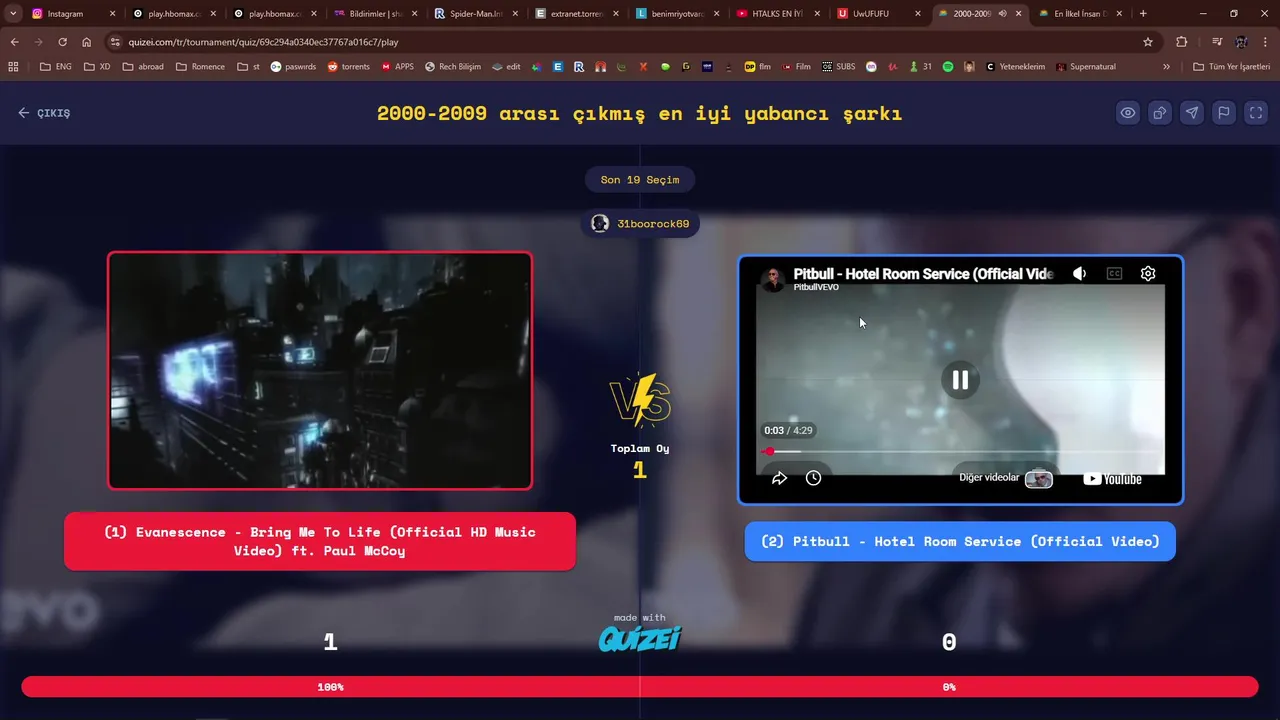Open the APPS bookmark
Screen dimensions: 1280x720
(x=398, y=67)
